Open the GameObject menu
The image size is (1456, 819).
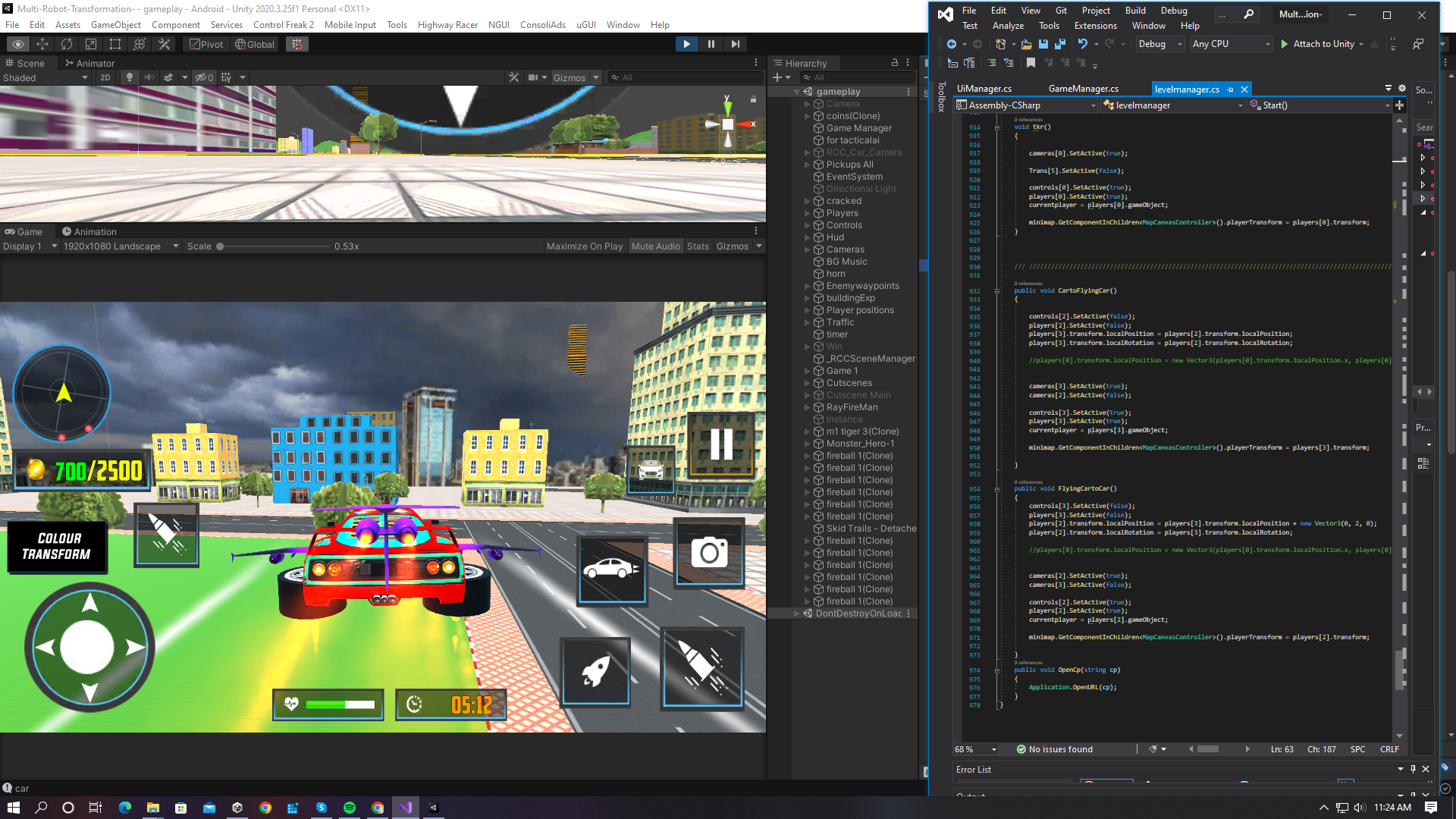116,25
